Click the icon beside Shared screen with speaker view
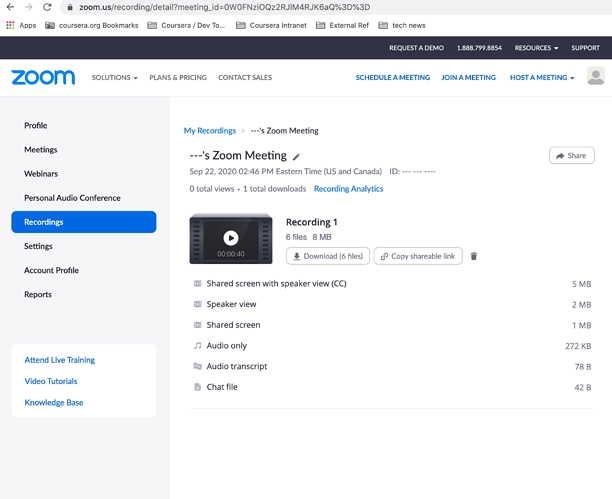 (197, 283)
